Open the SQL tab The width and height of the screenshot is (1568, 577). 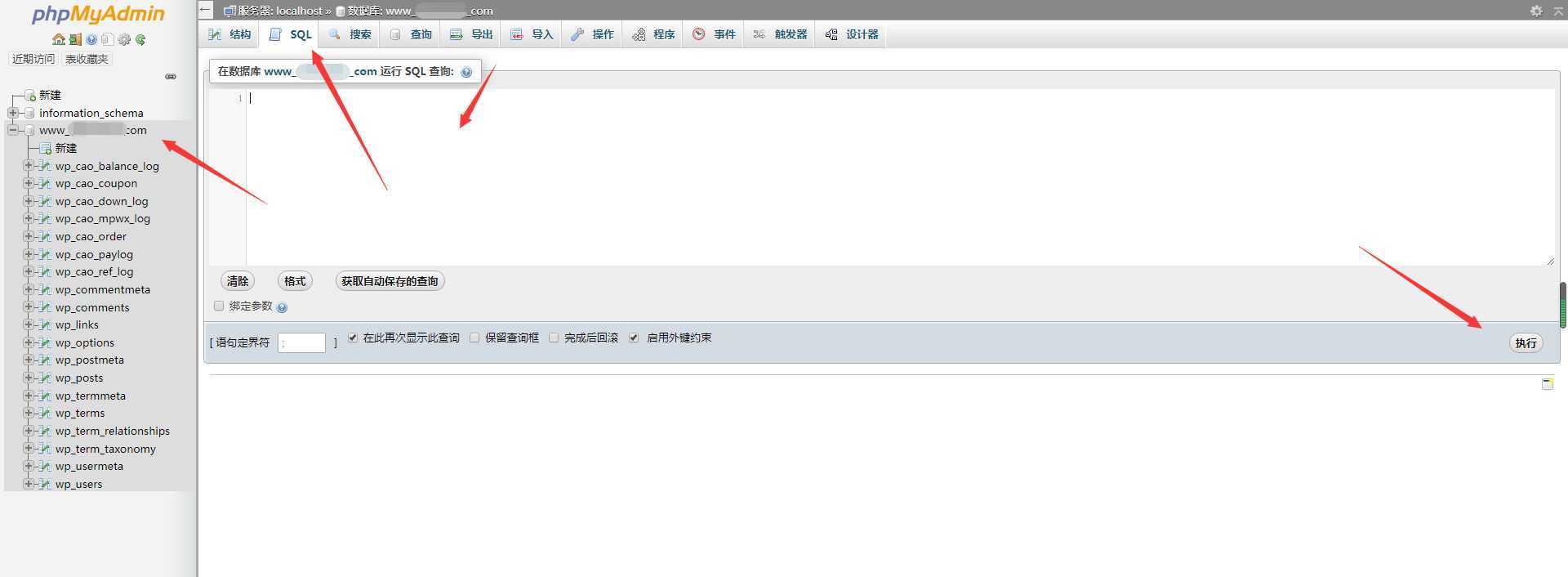(x=291, y=34)
